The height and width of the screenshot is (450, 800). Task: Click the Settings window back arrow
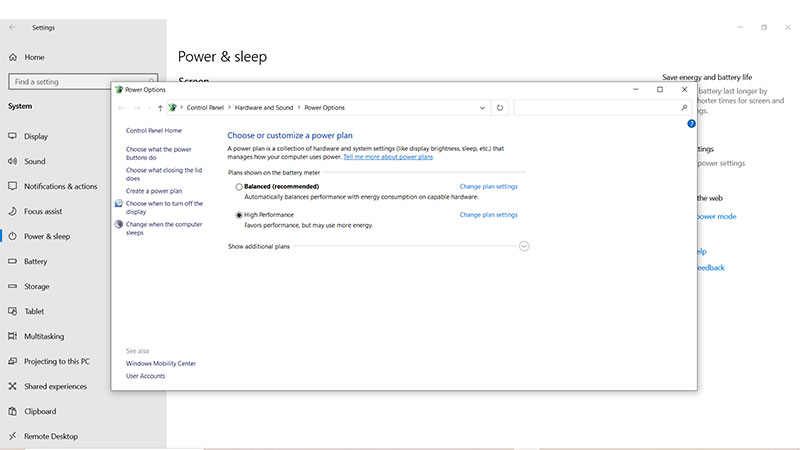click(x=12, y=28)
